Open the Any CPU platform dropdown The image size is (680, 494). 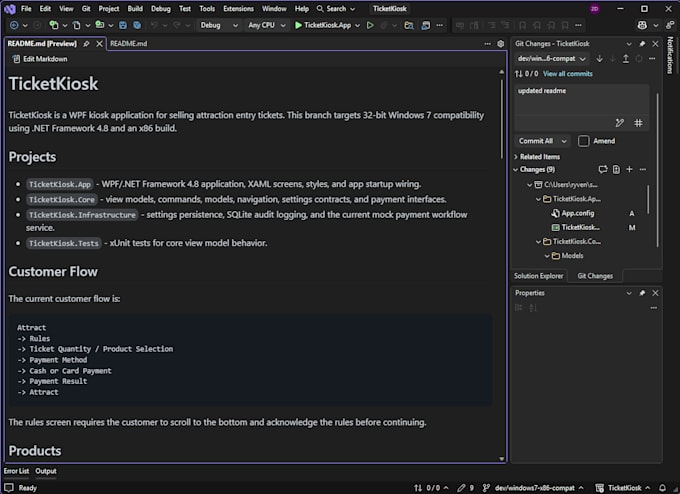[x=266, y=25]
